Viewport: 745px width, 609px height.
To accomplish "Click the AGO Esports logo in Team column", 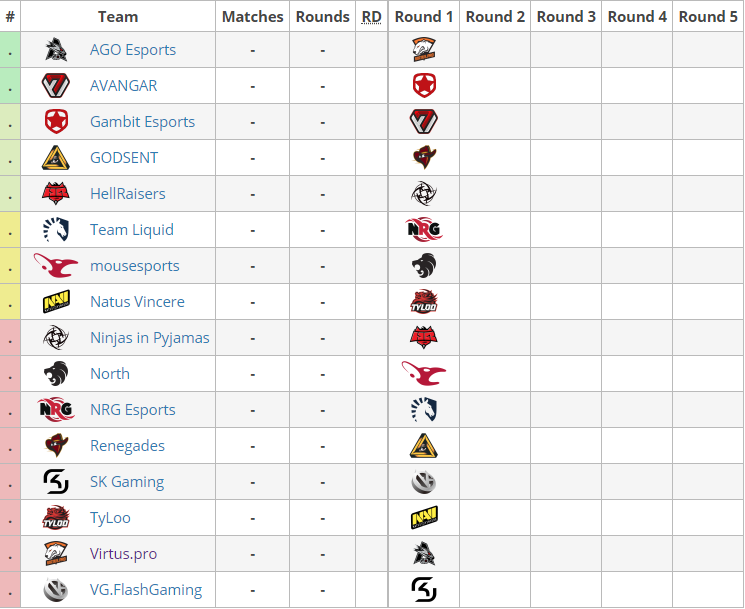I will 56,50.
